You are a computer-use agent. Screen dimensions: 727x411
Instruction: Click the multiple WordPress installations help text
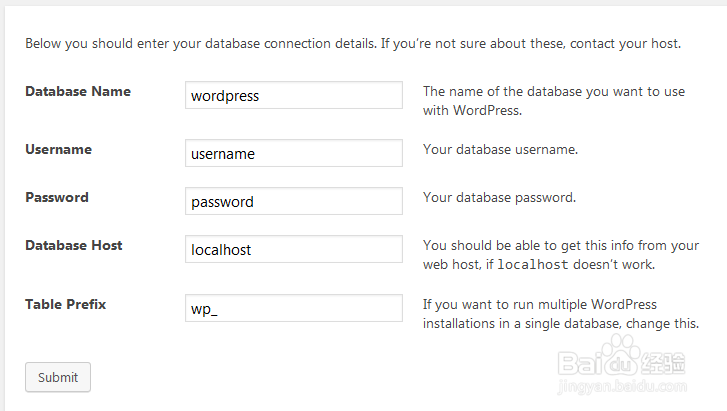tap(560, 313)
